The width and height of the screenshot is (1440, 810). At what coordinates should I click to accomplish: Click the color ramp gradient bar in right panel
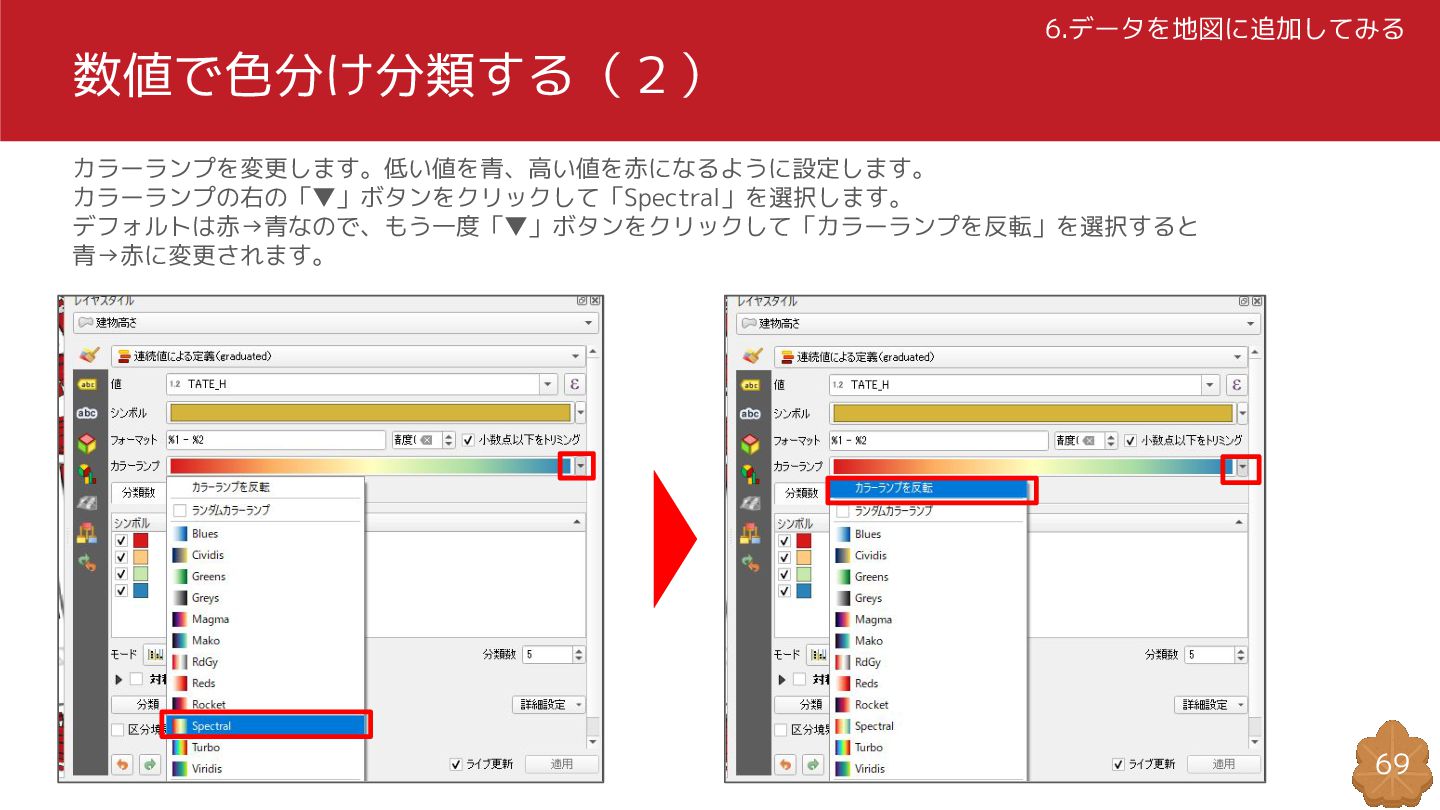point(1033,466)
